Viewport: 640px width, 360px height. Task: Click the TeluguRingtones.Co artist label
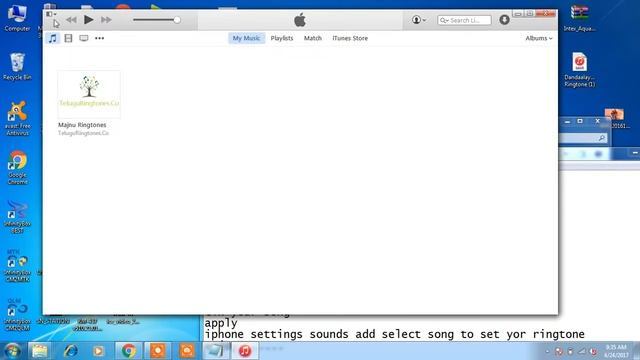click(x=83, y=133)
